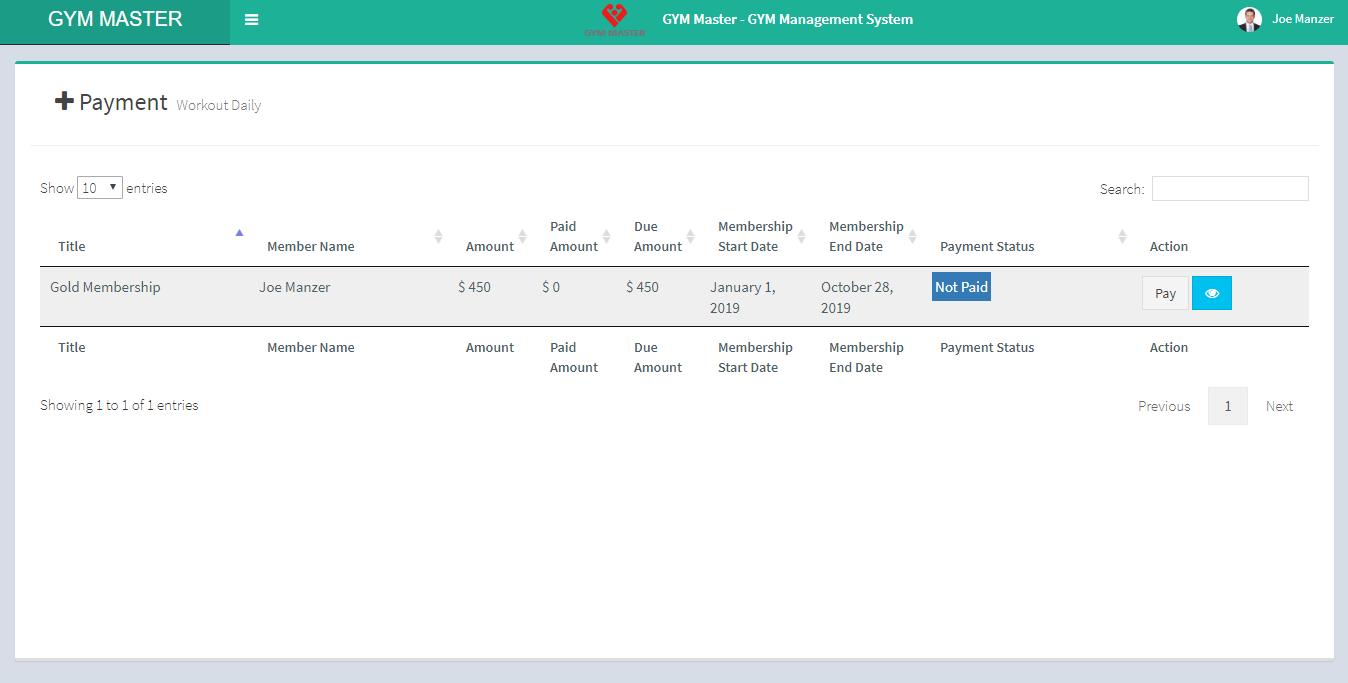Click Joe Manzer's profile avatar

[x=1249, y=19]
